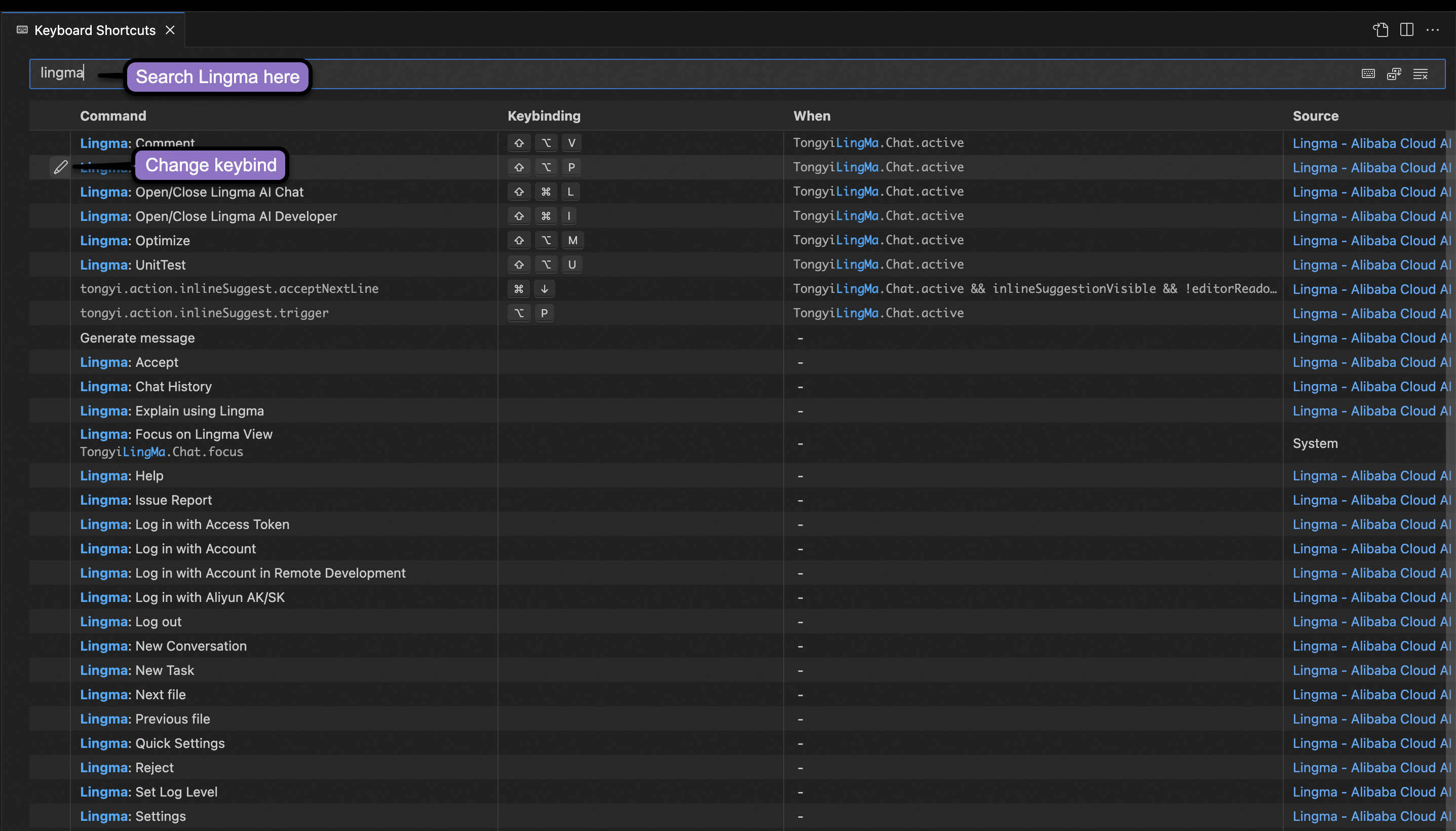The width and height of the screenshot is (1456, 831).
Task: Select the Lingma: New Conversation command
Action: 737,646
